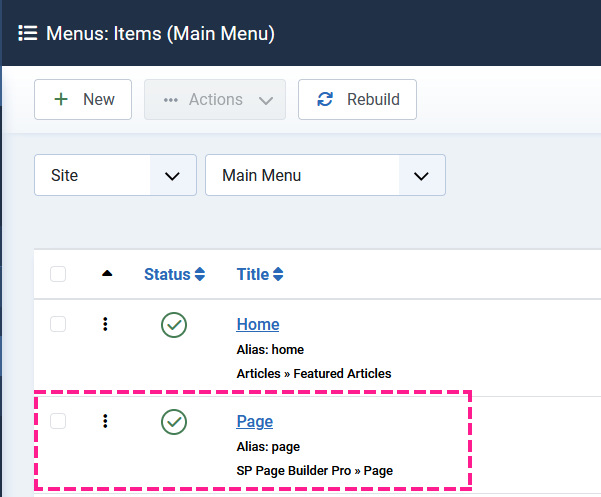Click the New button
Viewport: 601px width, 497px height.
tap(83, 99)
